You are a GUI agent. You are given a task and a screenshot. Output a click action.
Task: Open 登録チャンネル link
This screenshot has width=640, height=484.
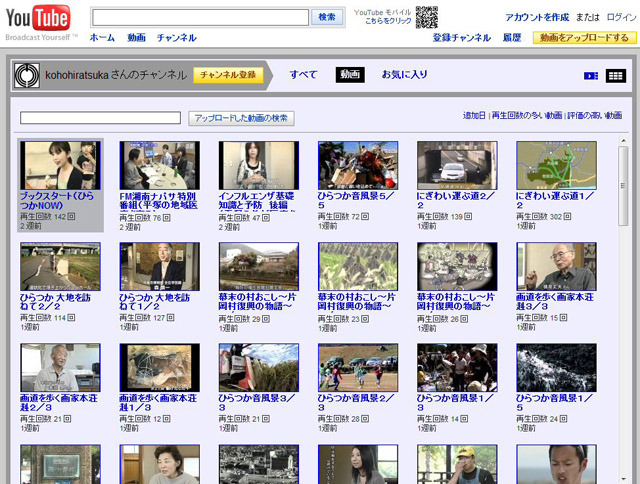[462, 38]
